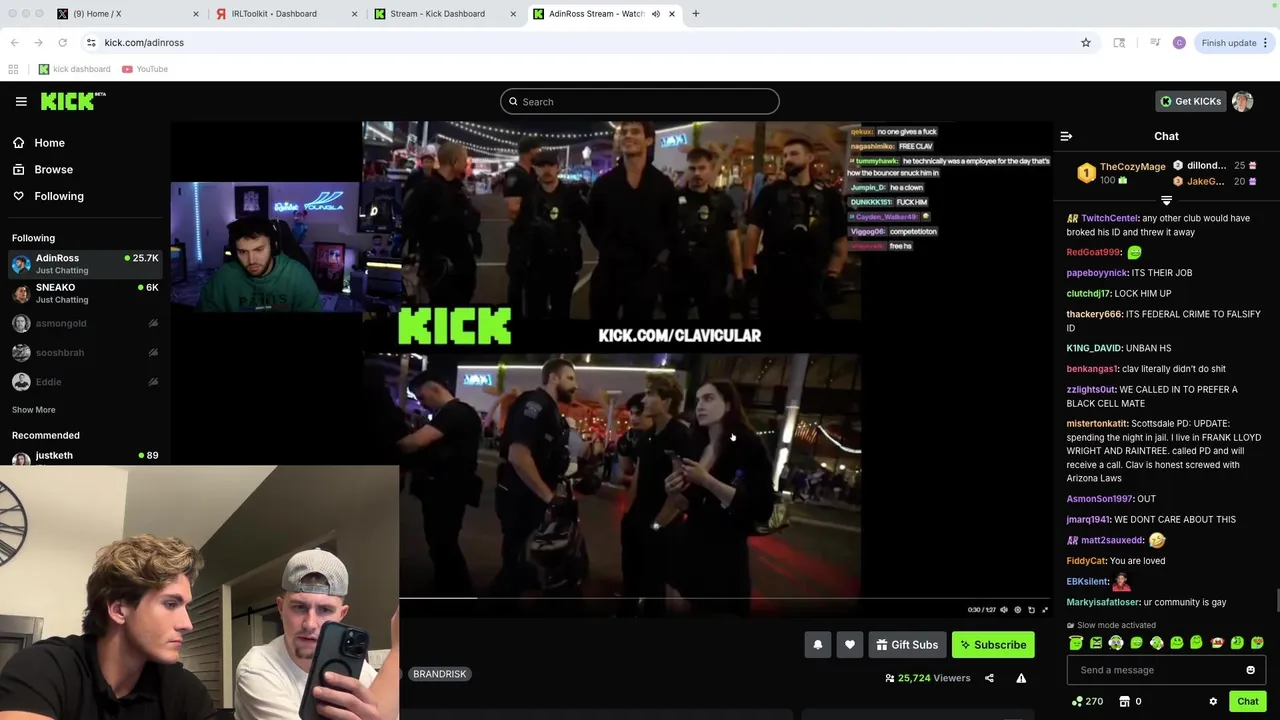Click username mistertonkatit in chat
1280x720 pixels.
1096,424
